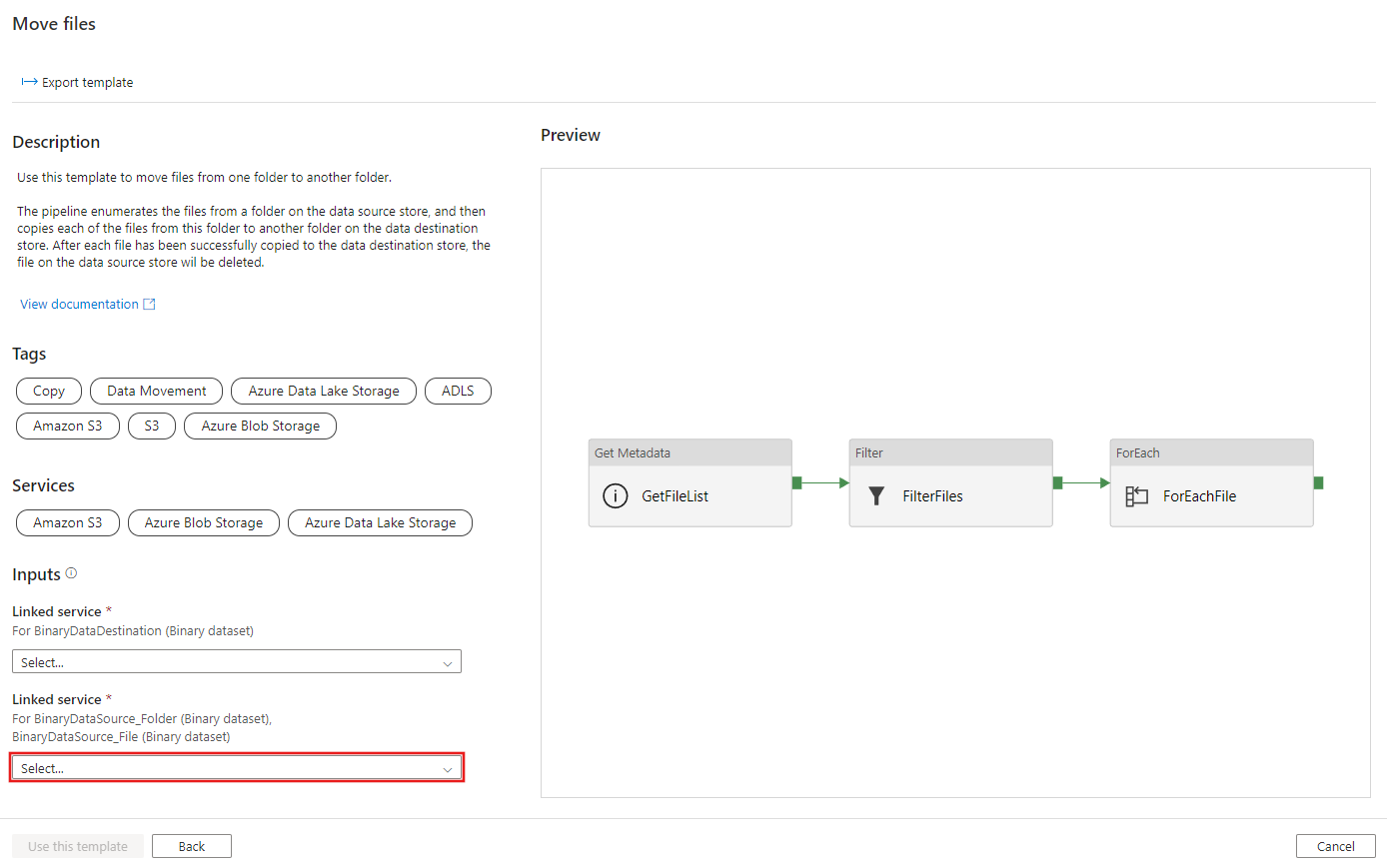Select the ADLS tag
Viewport: 1387px width, 868px height.
(x=458, y=392)
